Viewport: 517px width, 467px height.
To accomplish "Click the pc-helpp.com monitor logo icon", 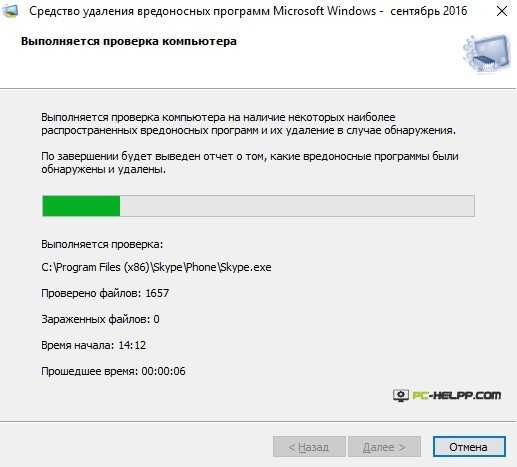I will click(x=401, y=396).
